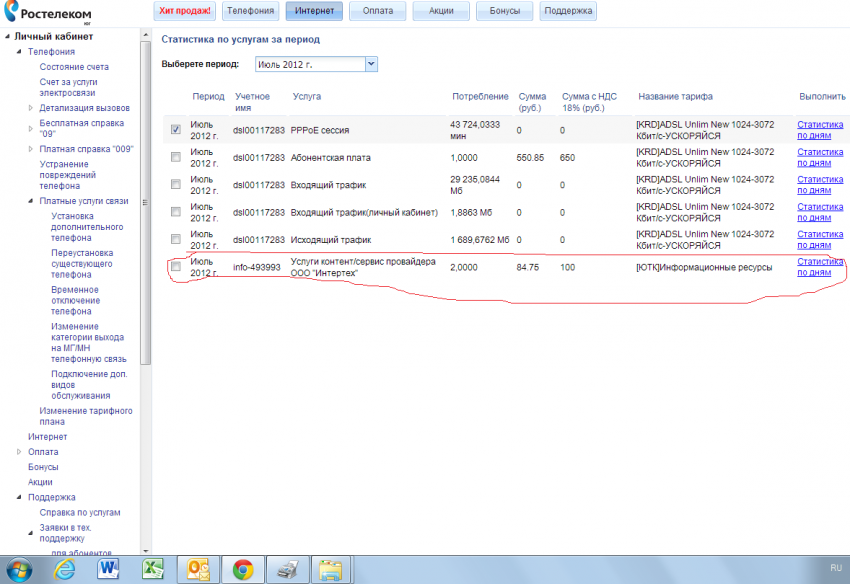Viewport: 850px width, 584px height.
Task: Switch to Google Chrome in the taskbar
Action: click(x=241, y=569)
